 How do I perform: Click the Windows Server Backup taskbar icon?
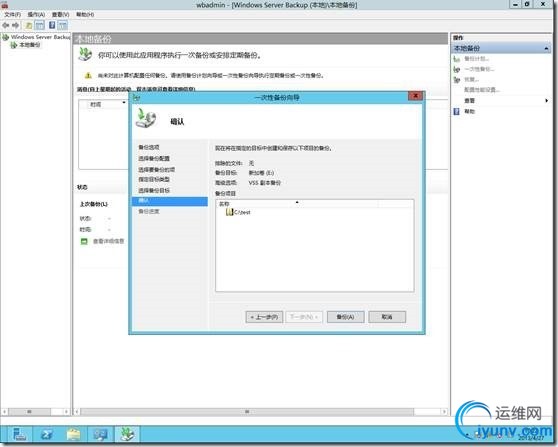(127, 434)
